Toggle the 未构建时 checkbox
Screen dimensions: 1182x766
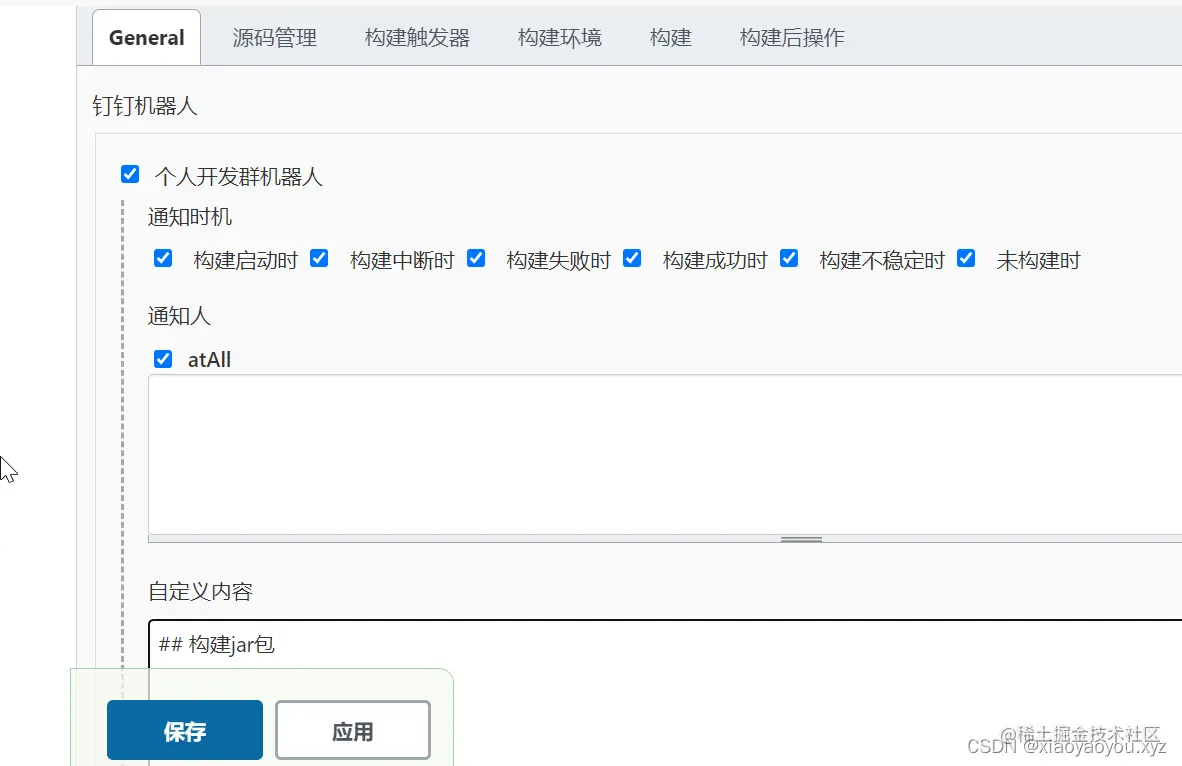966,258
